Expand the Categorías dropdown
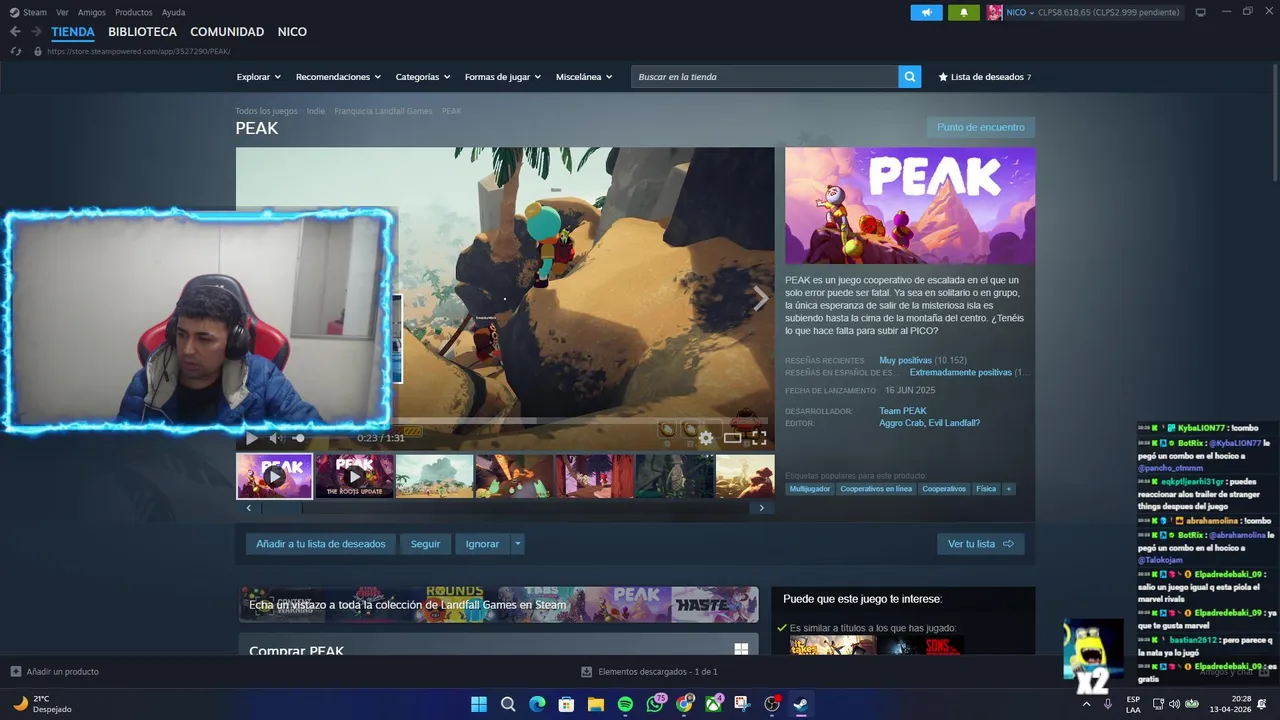 coord(422,77)
